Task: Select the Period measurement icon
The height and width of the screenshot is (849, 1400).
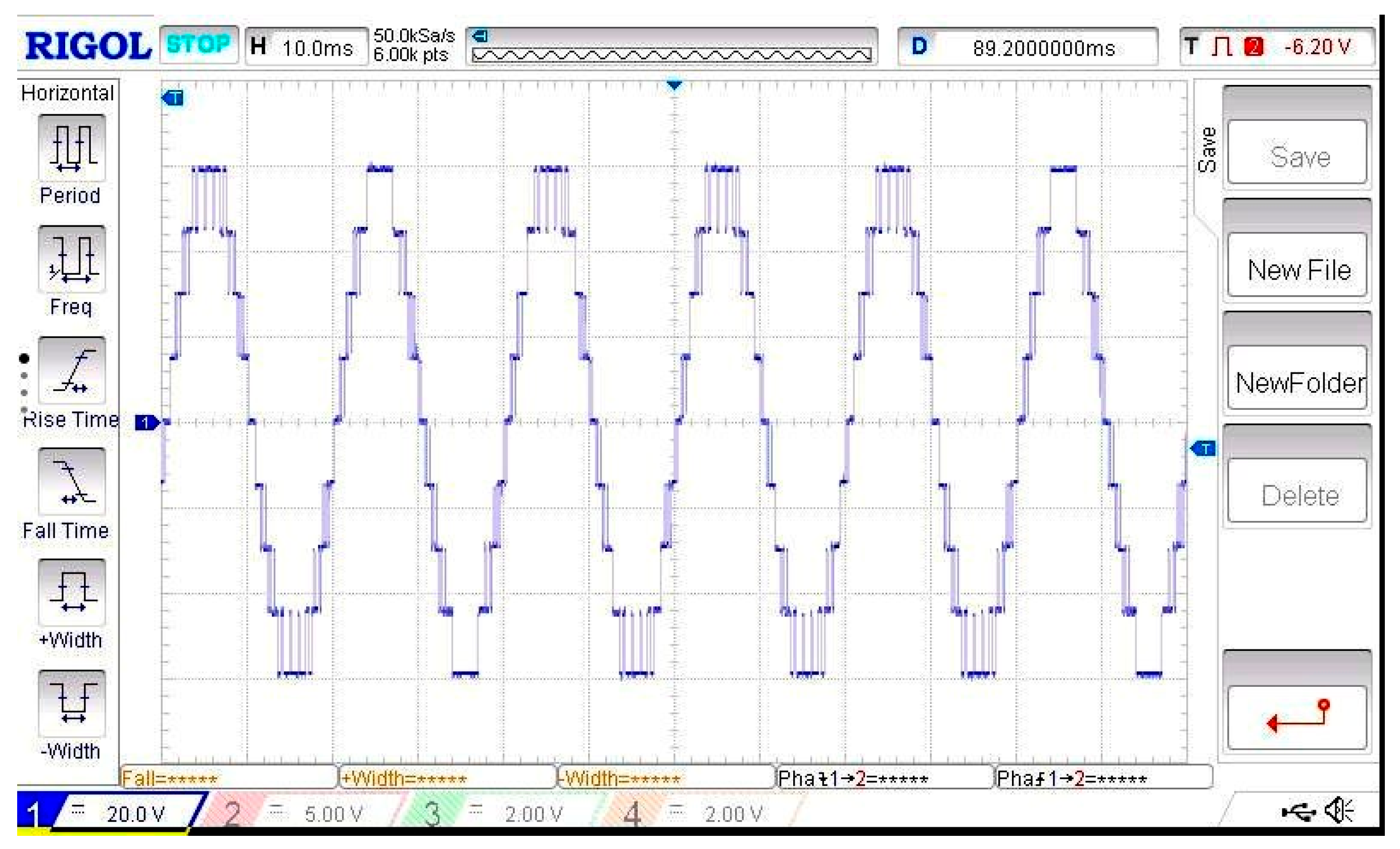Action: pos(72,148)
